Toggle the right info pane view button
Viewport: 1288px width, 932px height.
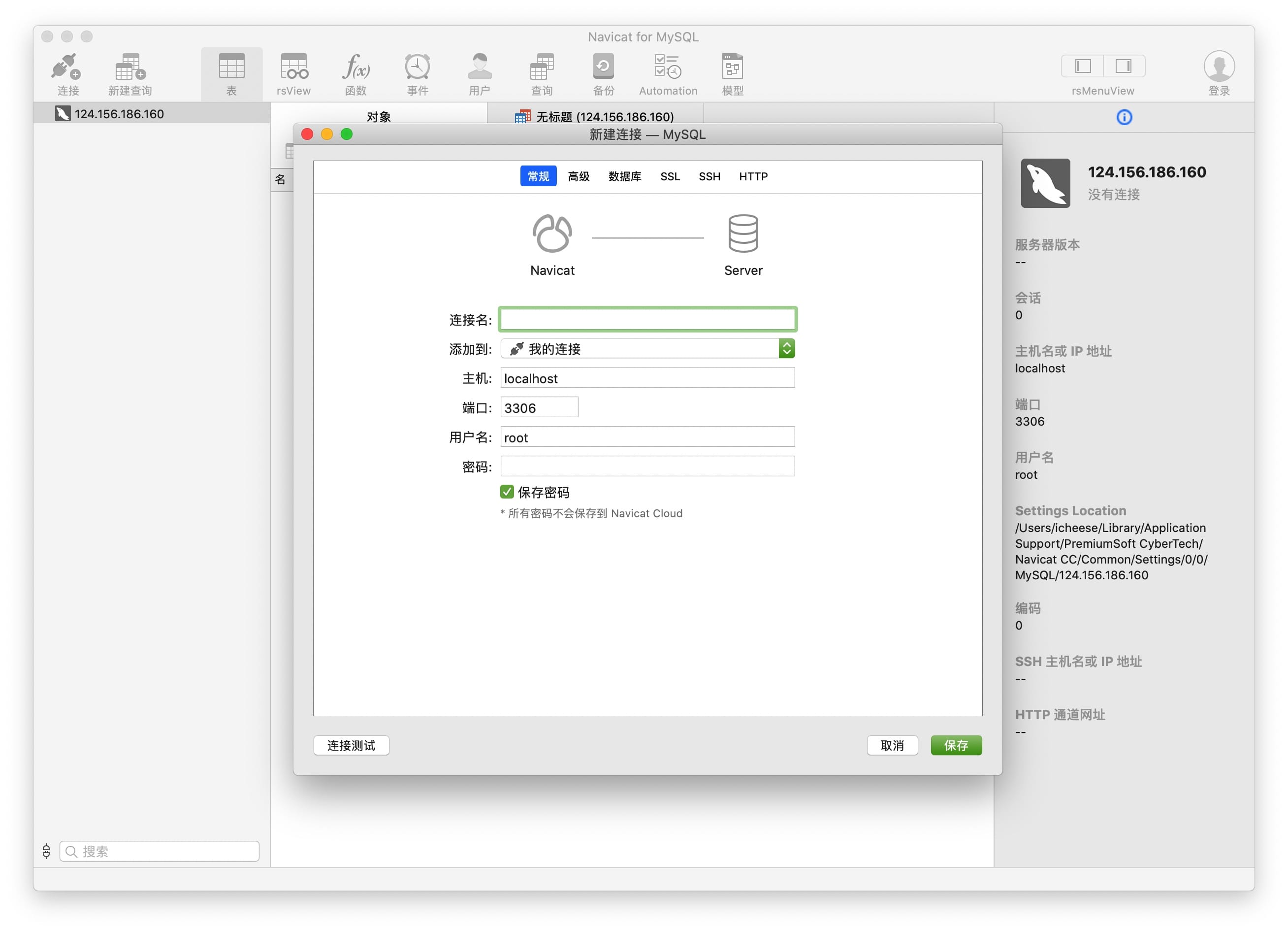(x=1124, y=67)
